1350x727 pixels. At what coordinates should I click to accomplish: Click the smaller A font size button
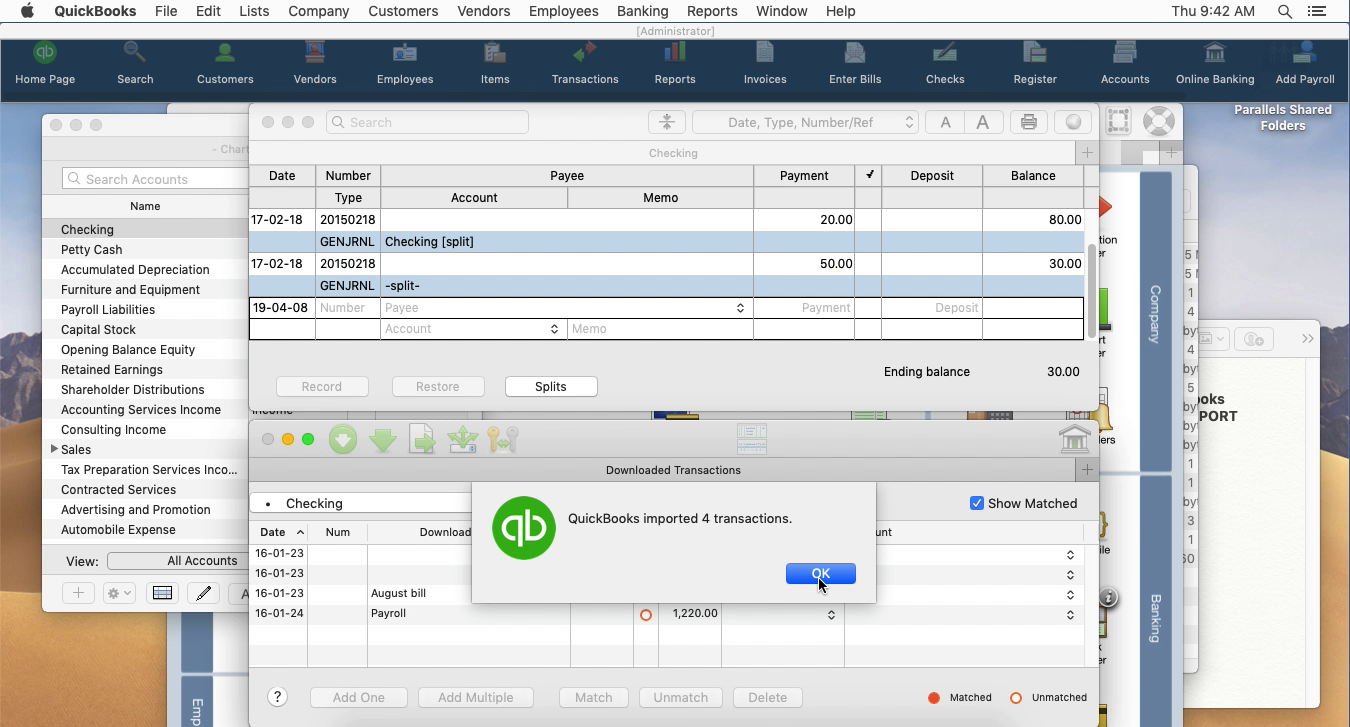point(945,122)
